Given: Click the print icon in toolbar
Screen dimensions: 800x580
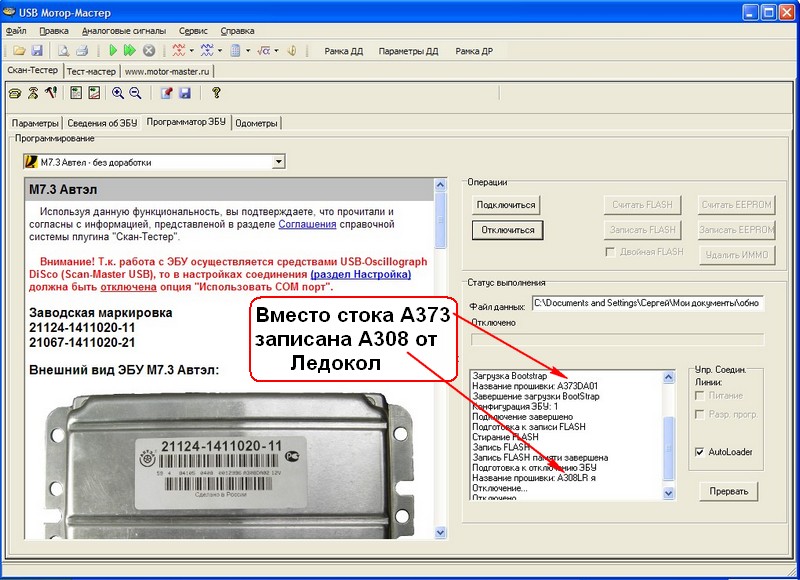Looking at the screenshot, I should 80,50.
